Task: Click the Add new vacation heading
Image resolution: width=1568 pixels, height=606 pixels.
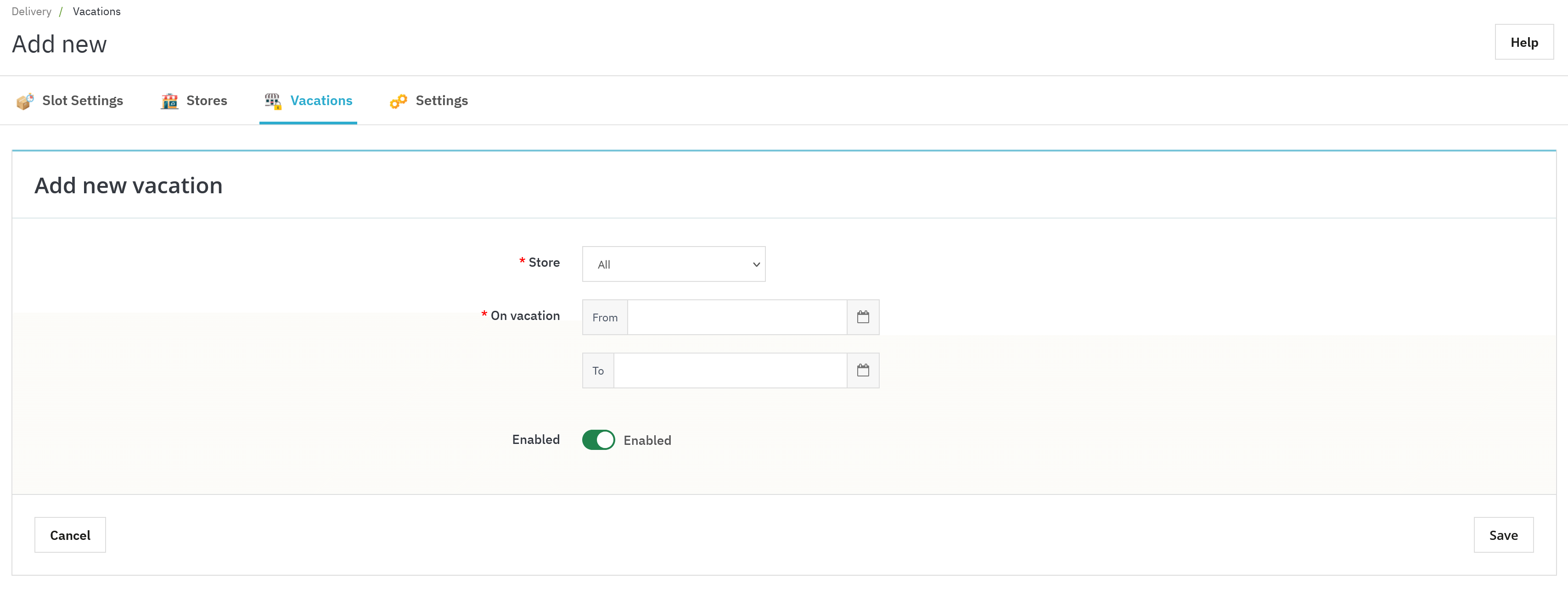Action: point(129,185)
